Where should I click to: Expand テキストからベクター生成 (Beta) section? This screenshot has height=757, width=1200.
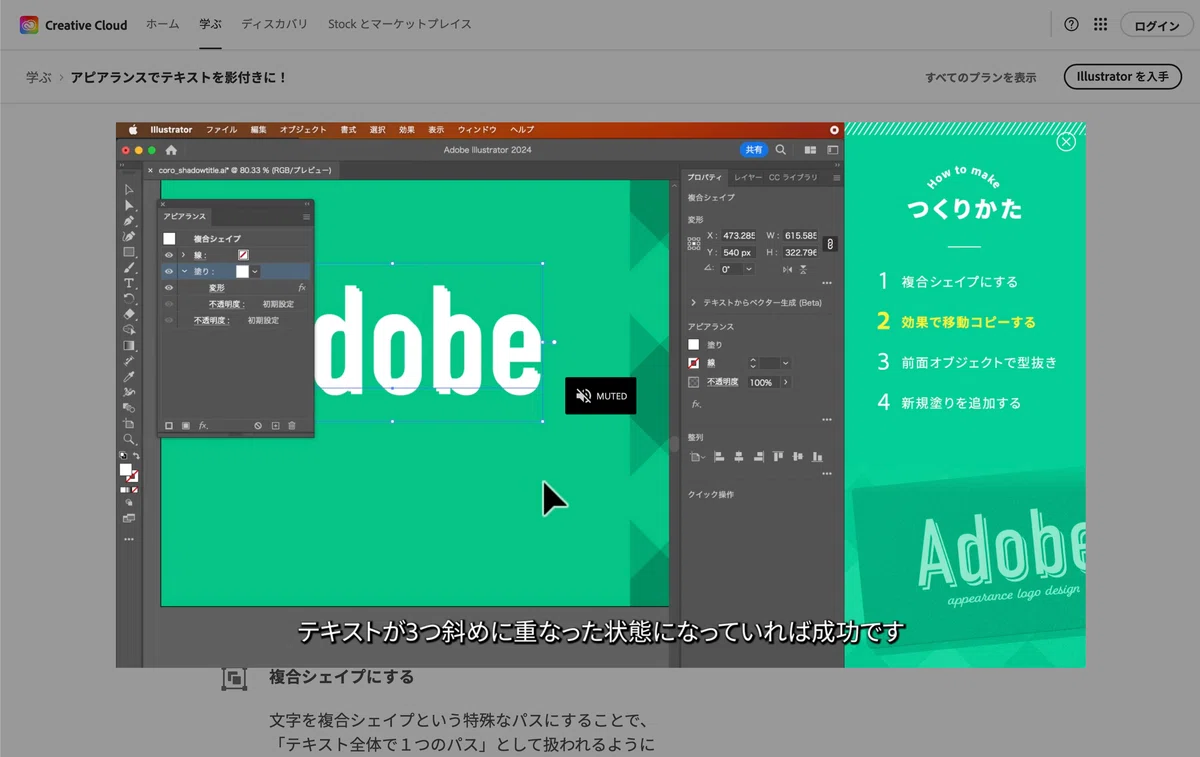(694, 302)
